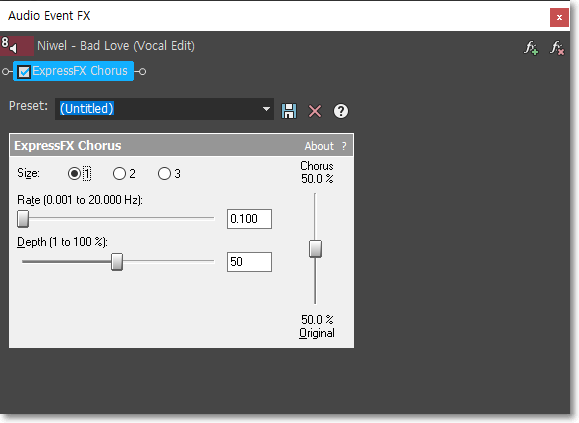Click the audio event speaker icon
The width and height of the screenshot is (579, 423).
click(x=14, y=48)
